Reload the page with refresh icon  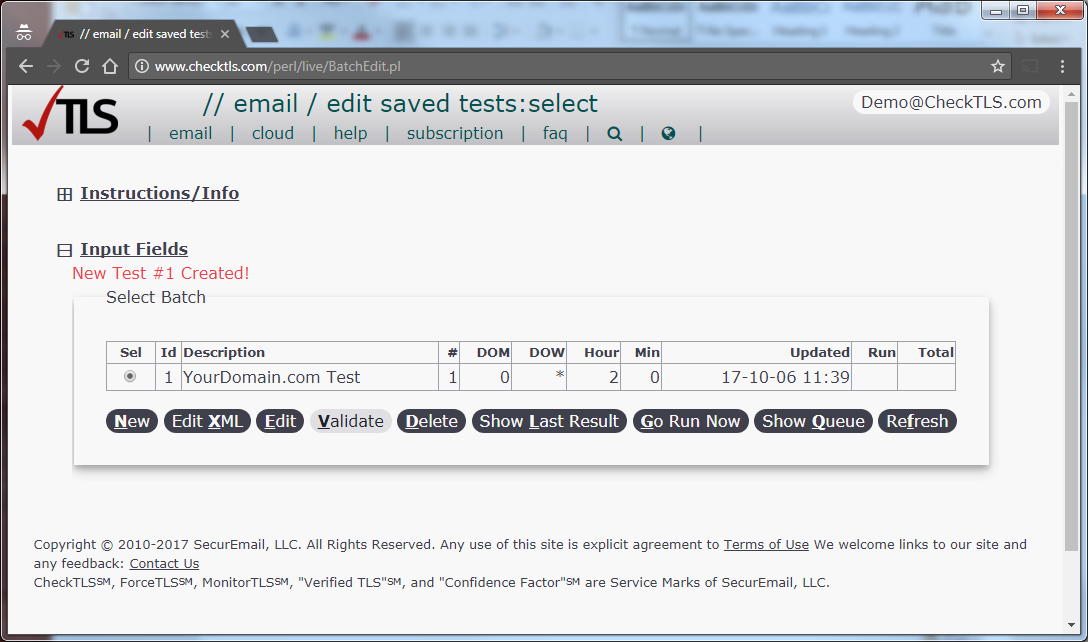[x=82, y=66]
